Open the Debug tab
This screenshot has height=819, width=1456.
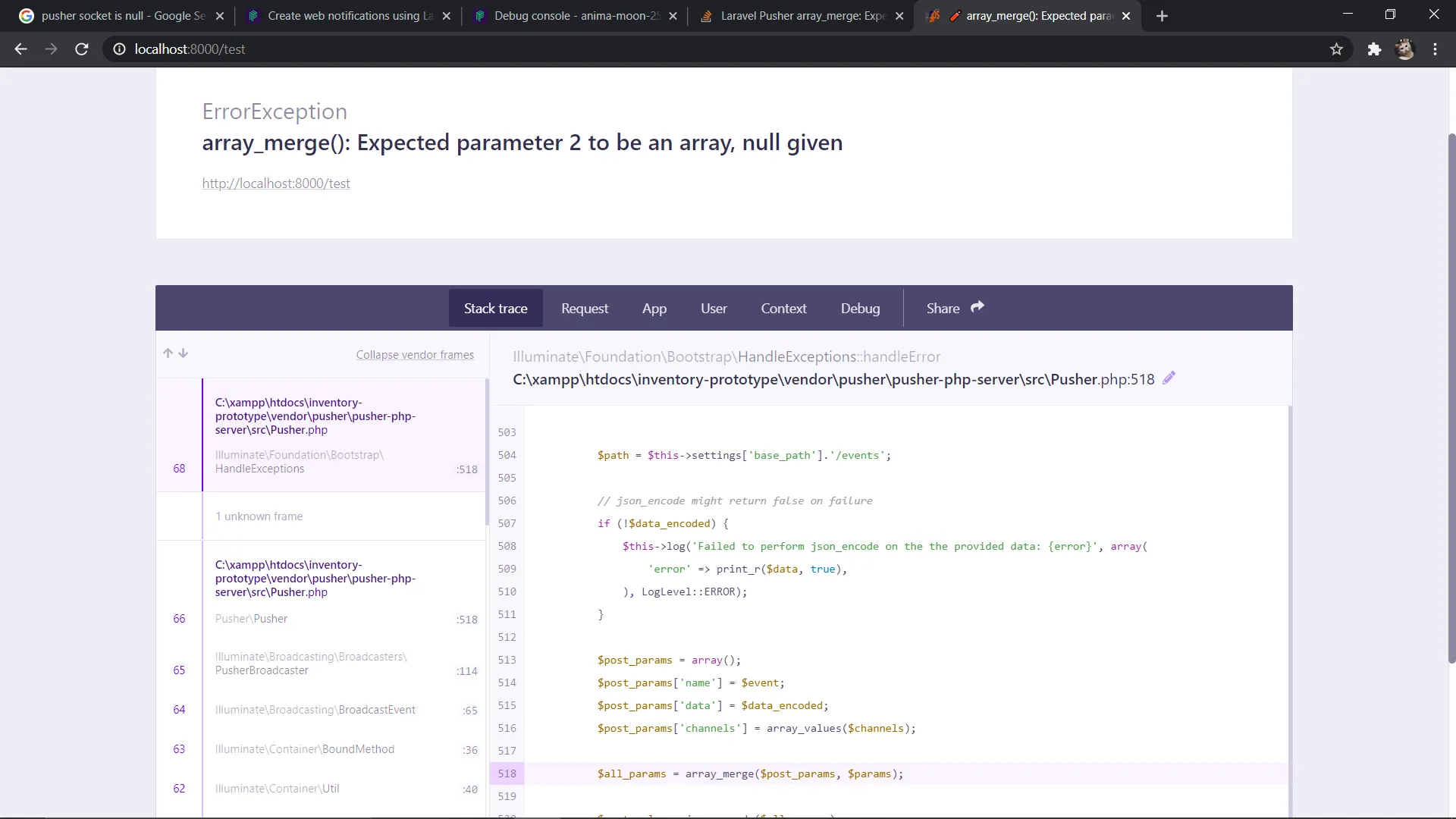tap(860, 309)
